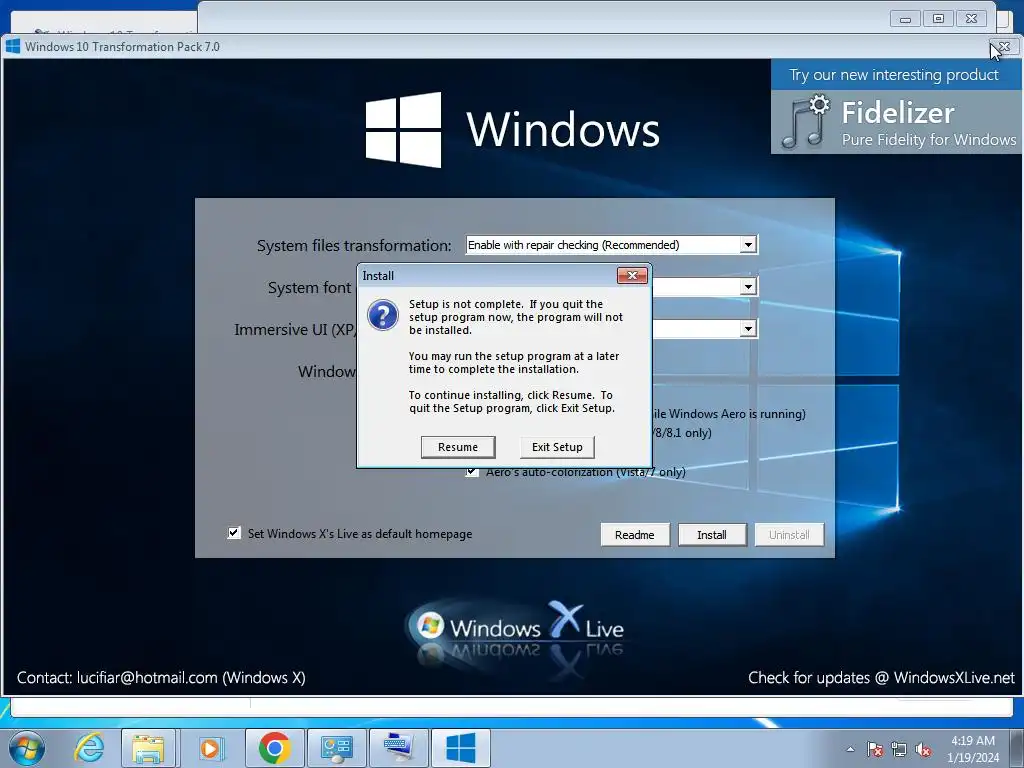Click Check for updates @ WindowsXLive.net text
The image size is (1024, 768).
[882, 677]
